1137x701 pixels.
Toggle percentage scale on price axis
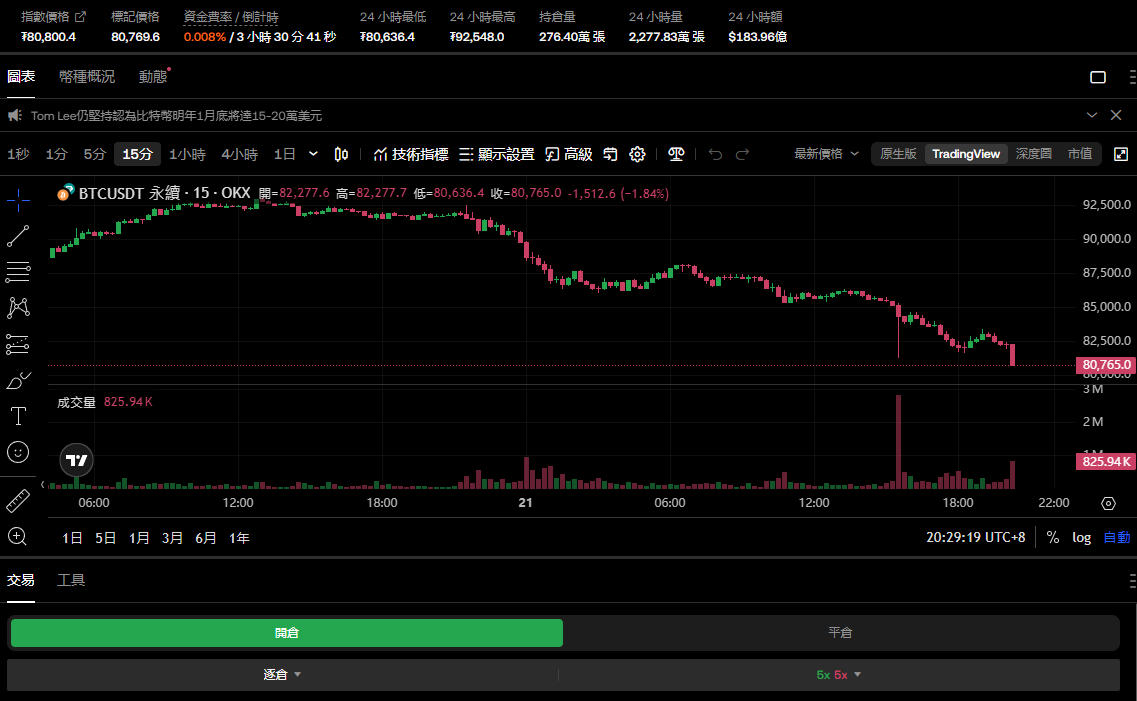pyautogui.click(x=1052, y=537)
